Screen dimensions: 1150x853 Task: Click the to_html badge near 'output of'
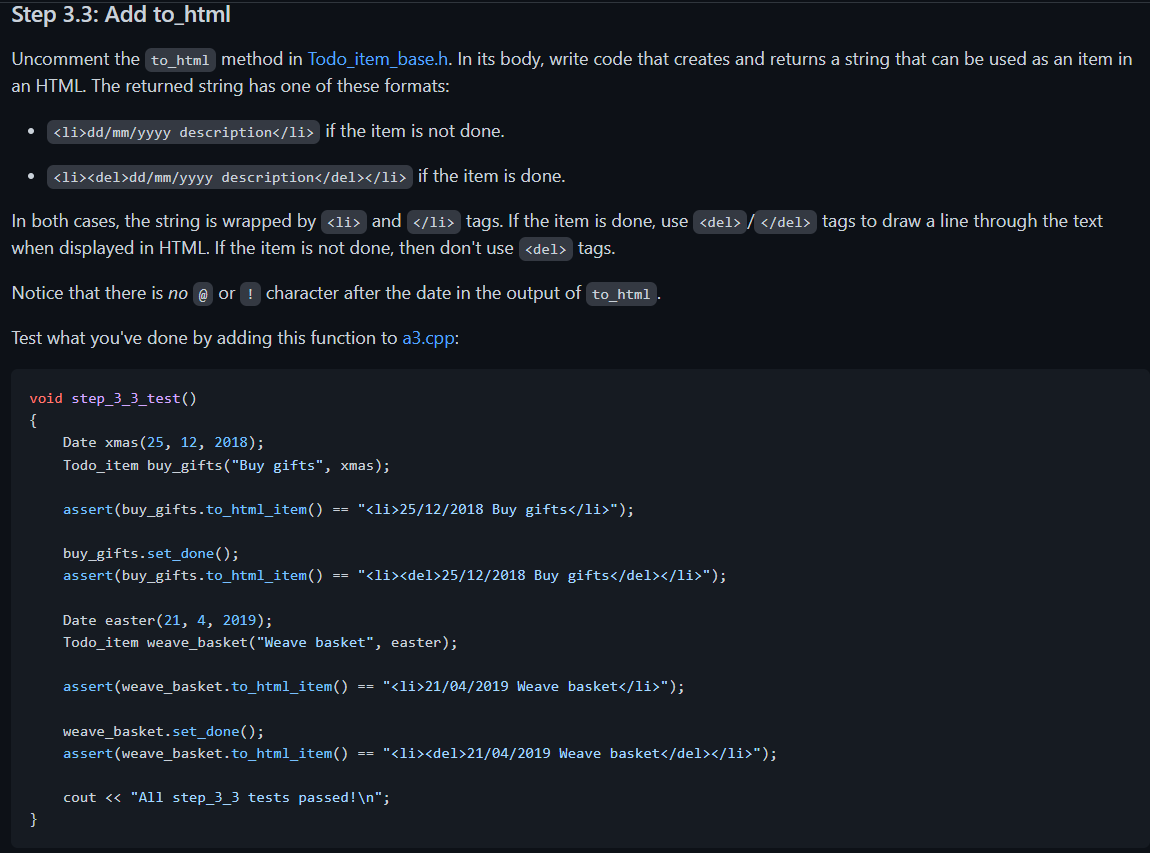(621, 295)
